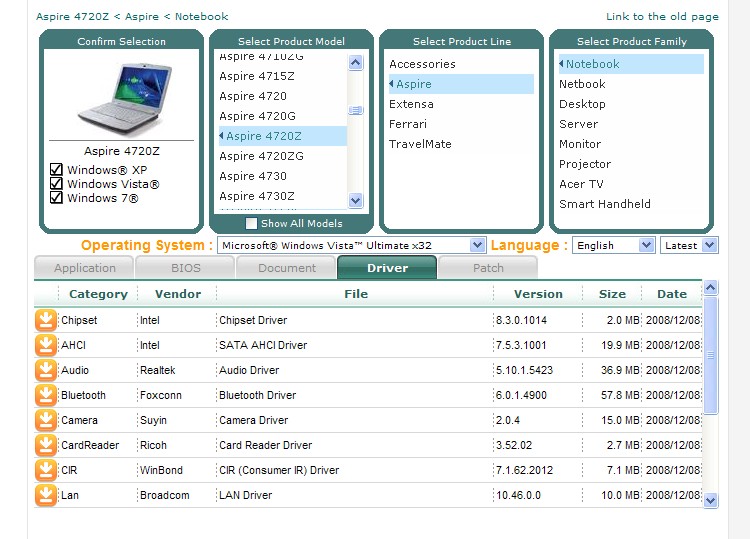
Task: Select Smart Handheld product family
Action: coord(605,205)
